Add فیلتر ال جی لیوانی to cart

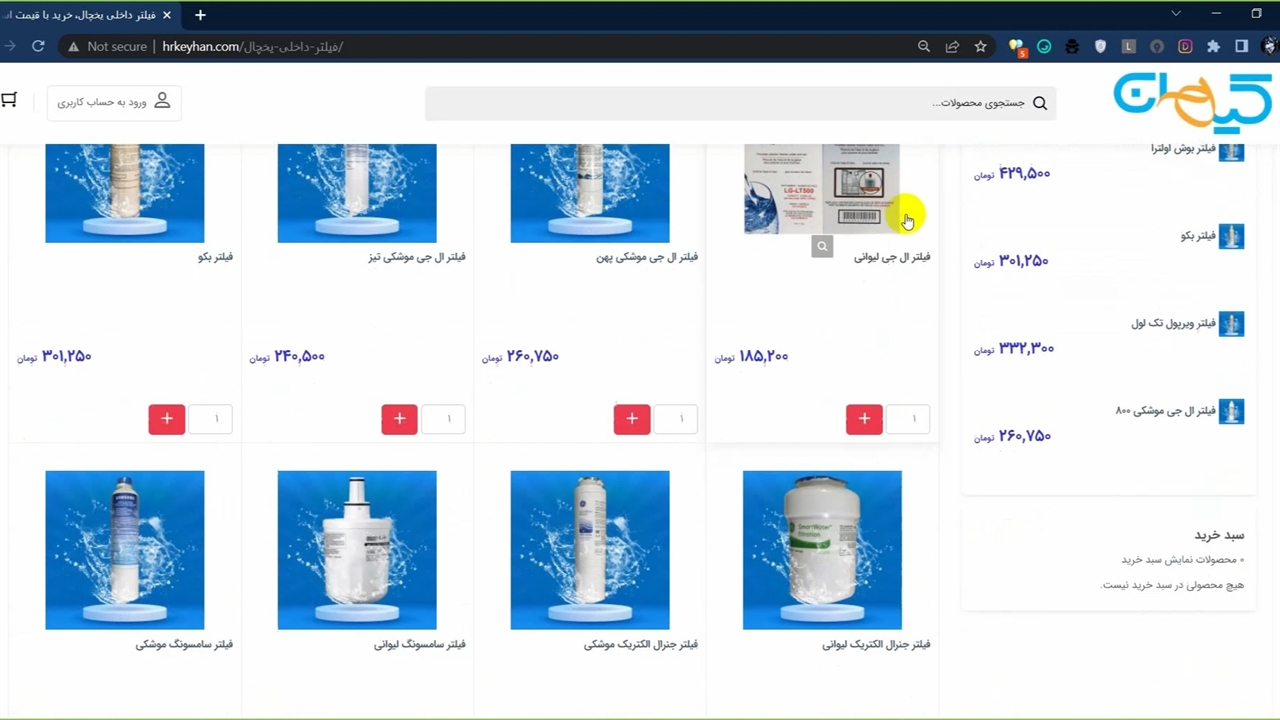click(864, 419)
